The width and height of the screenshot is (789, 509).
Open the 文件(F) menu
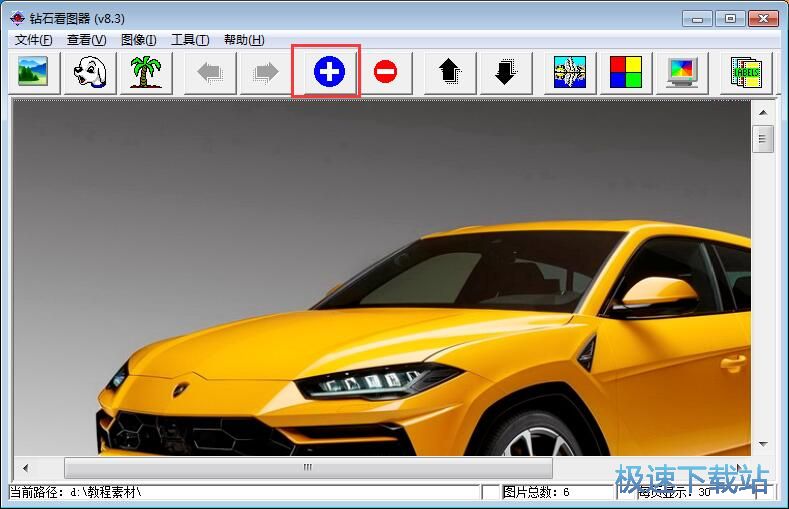tap(34, 40)
